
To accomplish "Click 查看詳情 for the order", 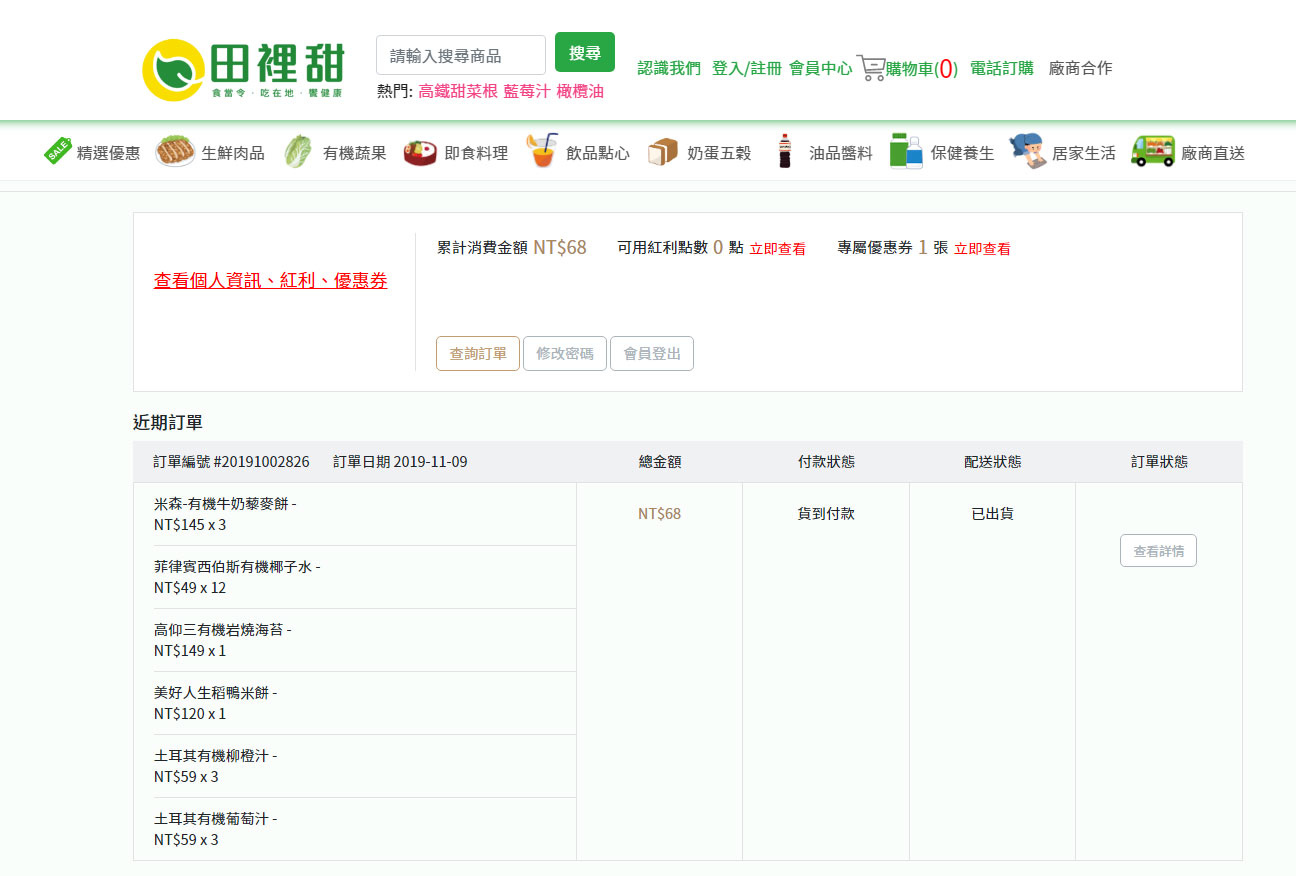I will (x=1158, y=551).
